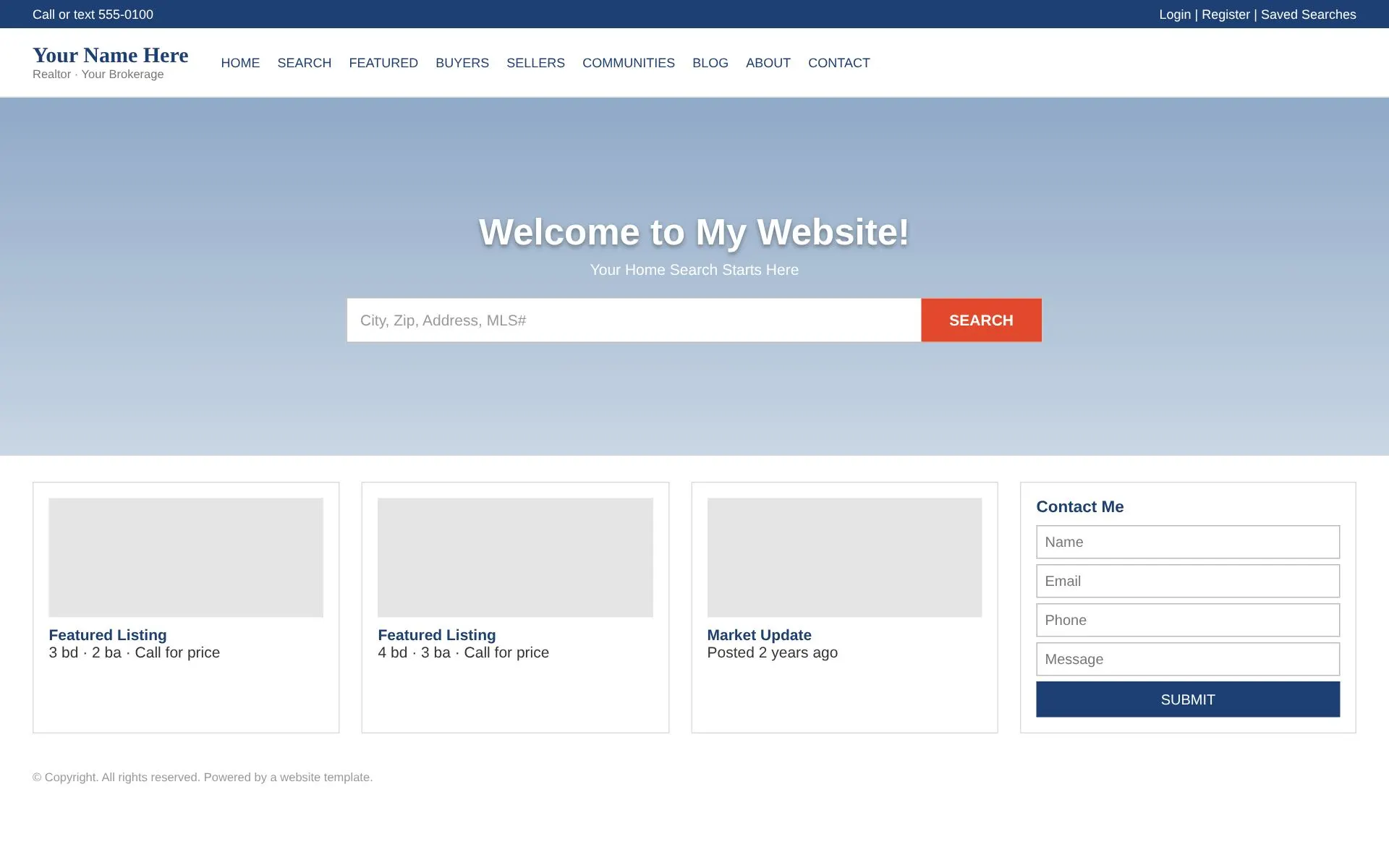The height and width of the screenshot is (868, 1389).
Task: Go to the SEARCH nav page
Action: (304, 63)
